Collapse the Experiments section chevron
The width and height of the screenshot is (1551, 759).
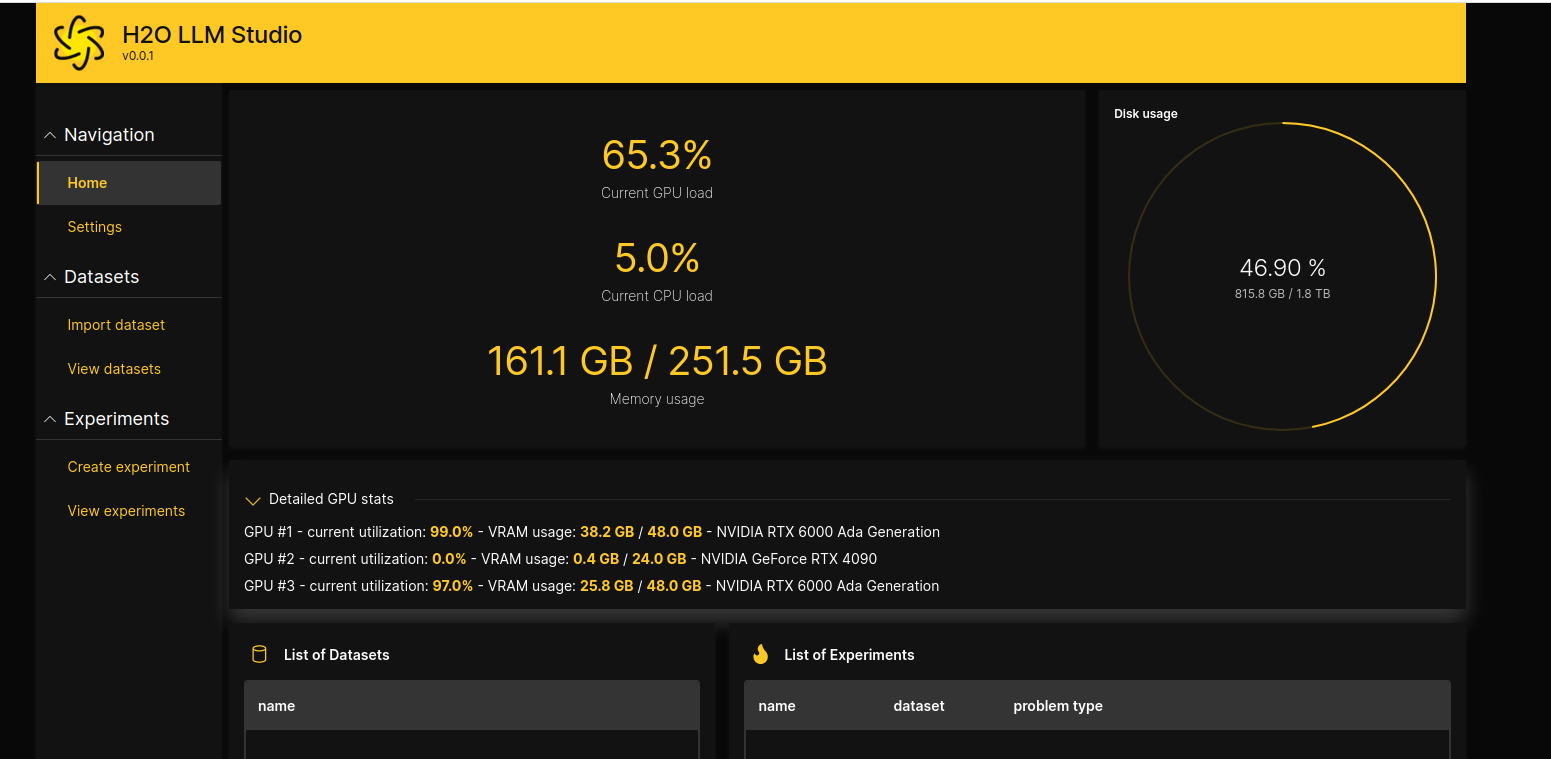point(50,419)
